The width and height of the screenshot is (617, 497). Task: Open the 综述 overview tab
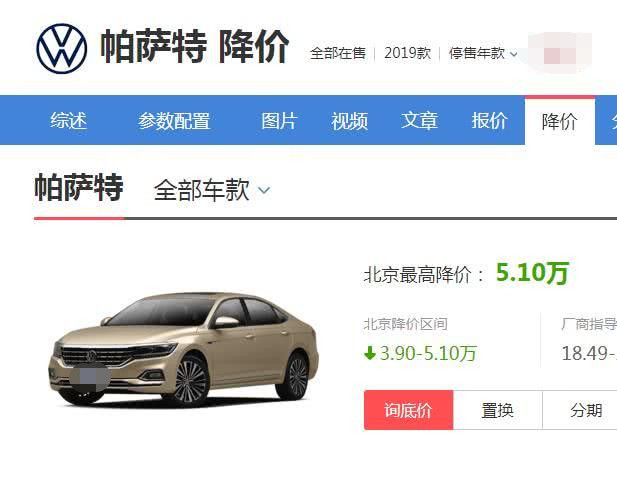click(x=68, y=120)
